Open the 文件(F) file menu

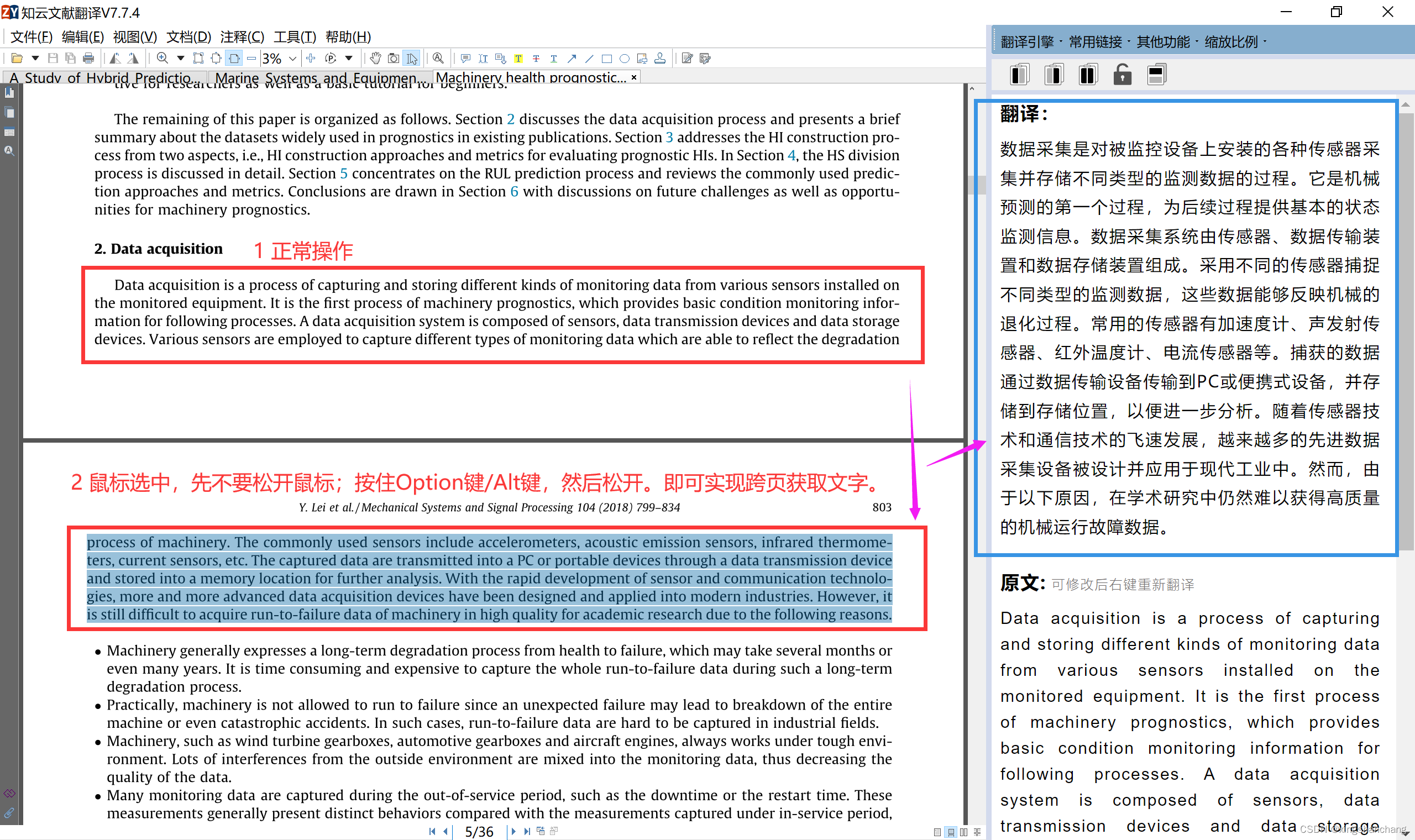coord(31,37)
